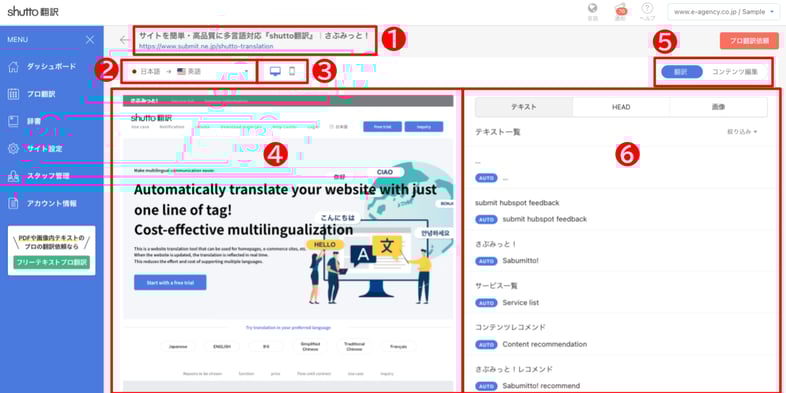The height and width of the screenshot is (393, 786).
Task: Select the コンテンツ編集 mode toggle
Action: click(x=735, y=72)
